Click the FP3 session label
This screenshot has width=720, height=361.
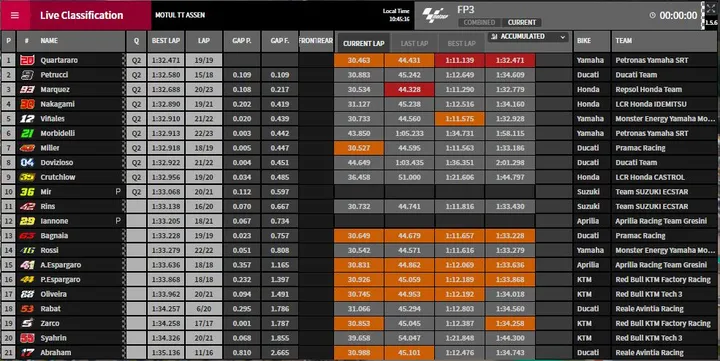(466, 10)
